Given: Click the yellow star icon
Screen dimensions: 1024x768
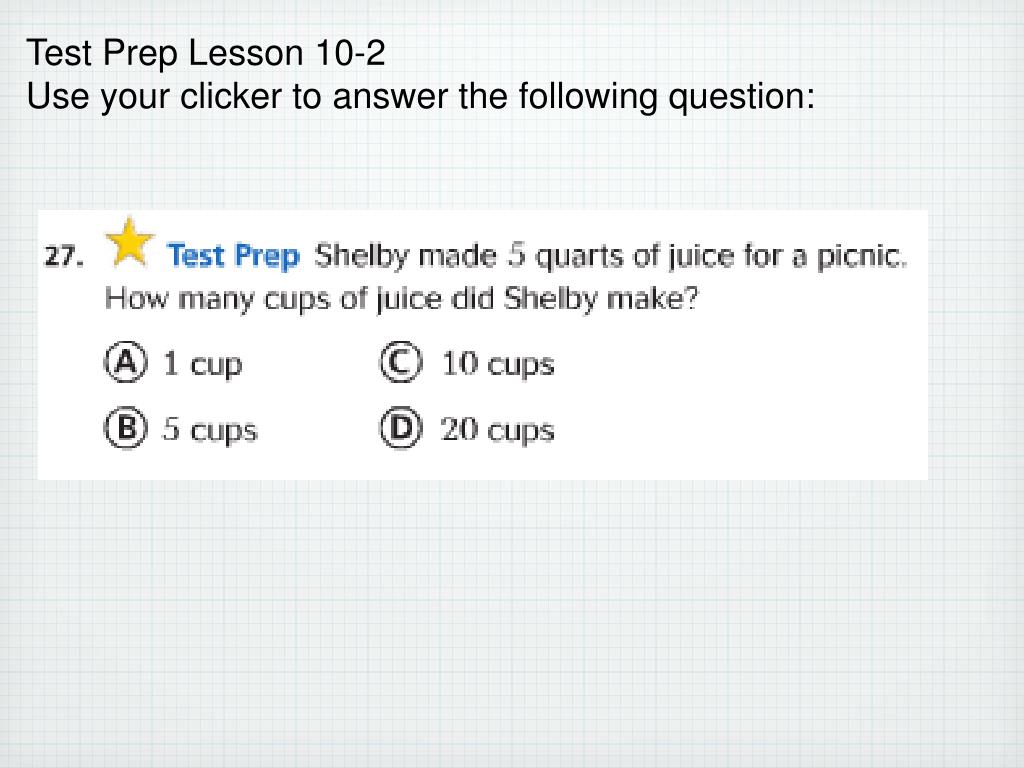Looking at the screenshot, I should click(x=130, y=242).
